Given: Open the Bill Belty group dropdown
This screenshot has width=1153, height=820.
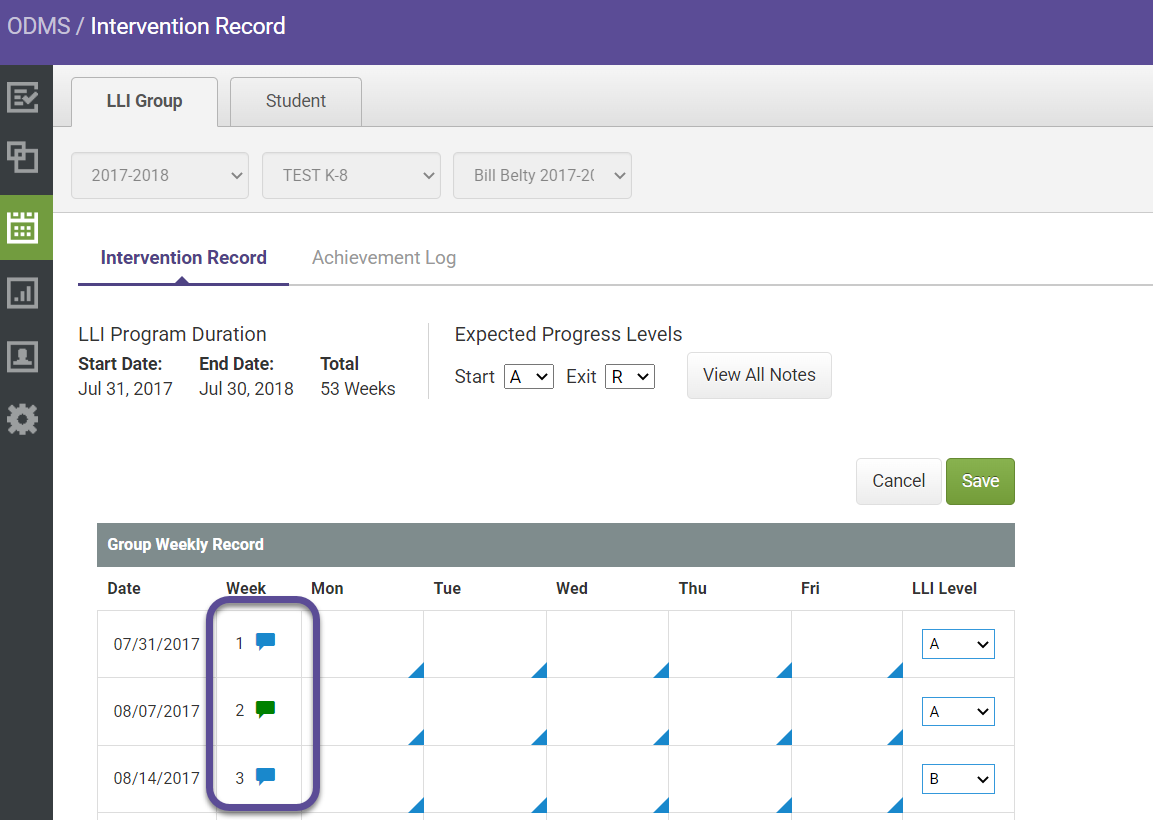Looking at the screenshot, I should point(542,175).
